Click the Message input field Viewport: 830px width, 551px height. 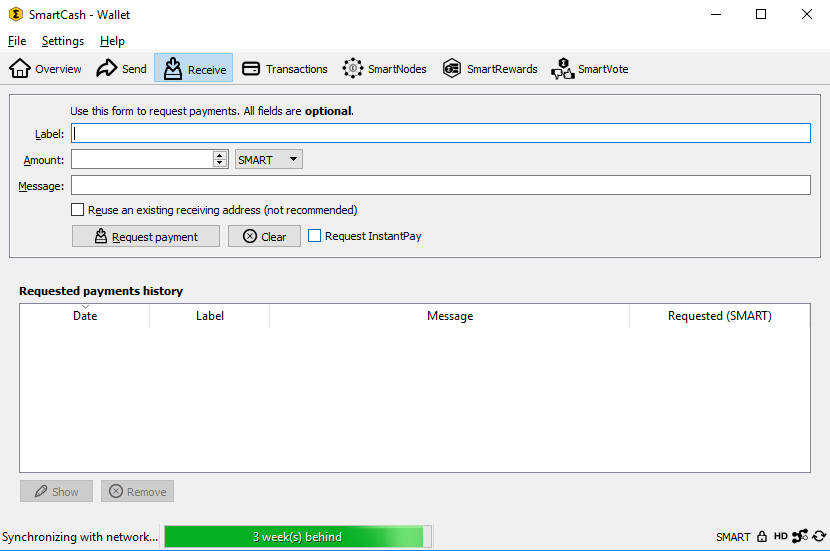441,185
